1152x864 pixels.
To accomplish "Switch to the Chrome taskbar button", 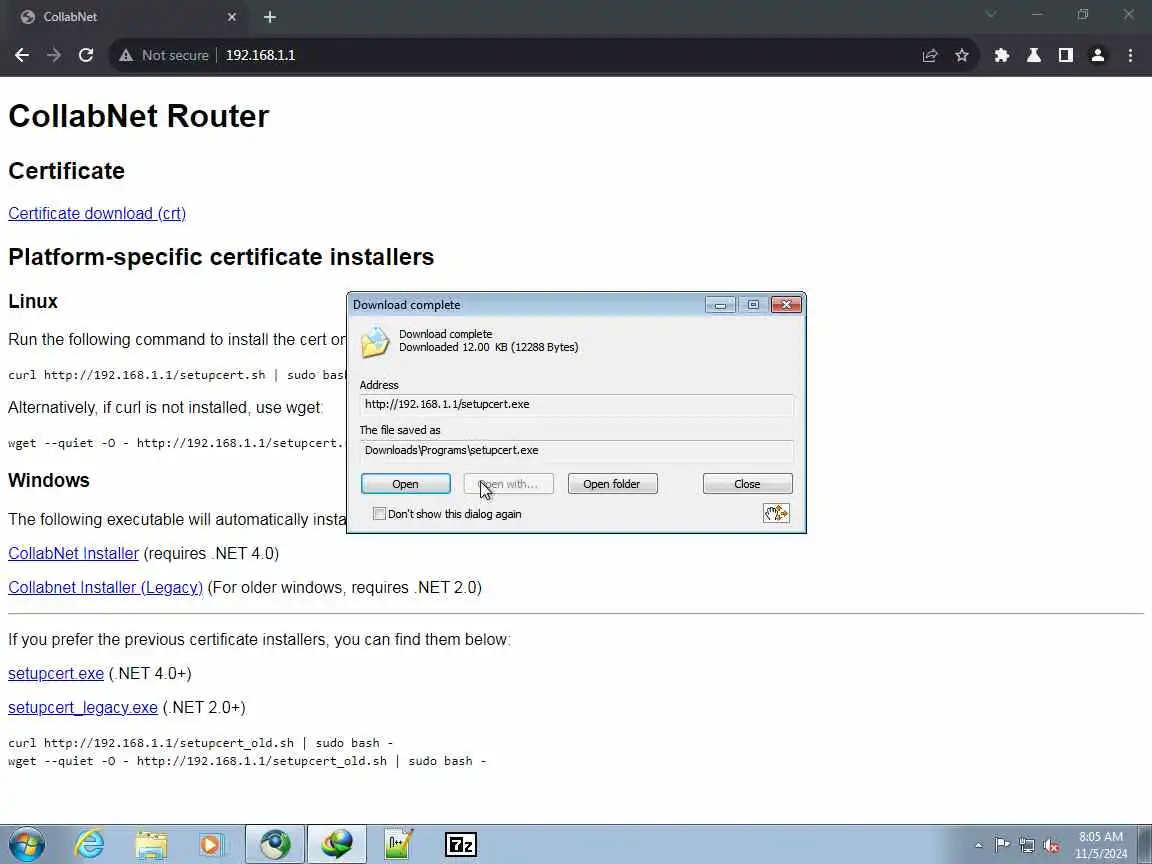I will 275,844.
